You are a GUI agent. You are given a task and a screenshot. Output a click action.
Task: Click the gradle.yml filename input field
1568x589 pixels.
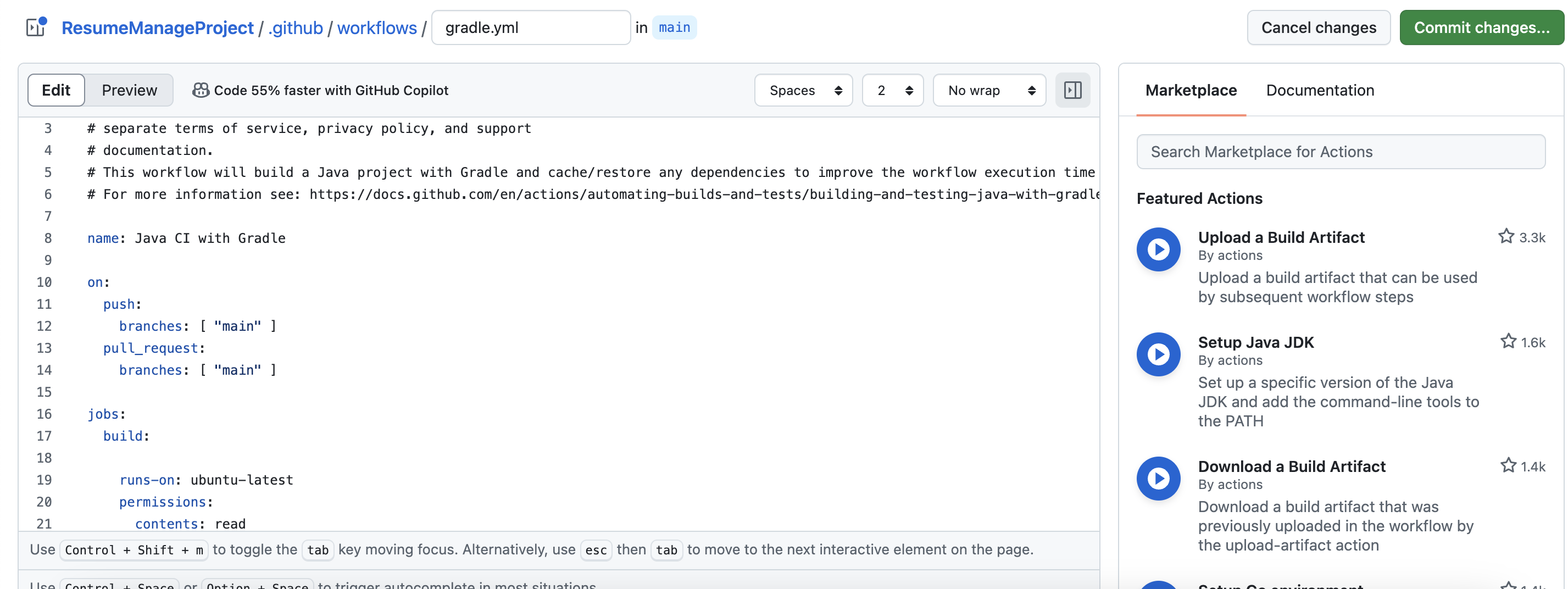coord(530,27)
